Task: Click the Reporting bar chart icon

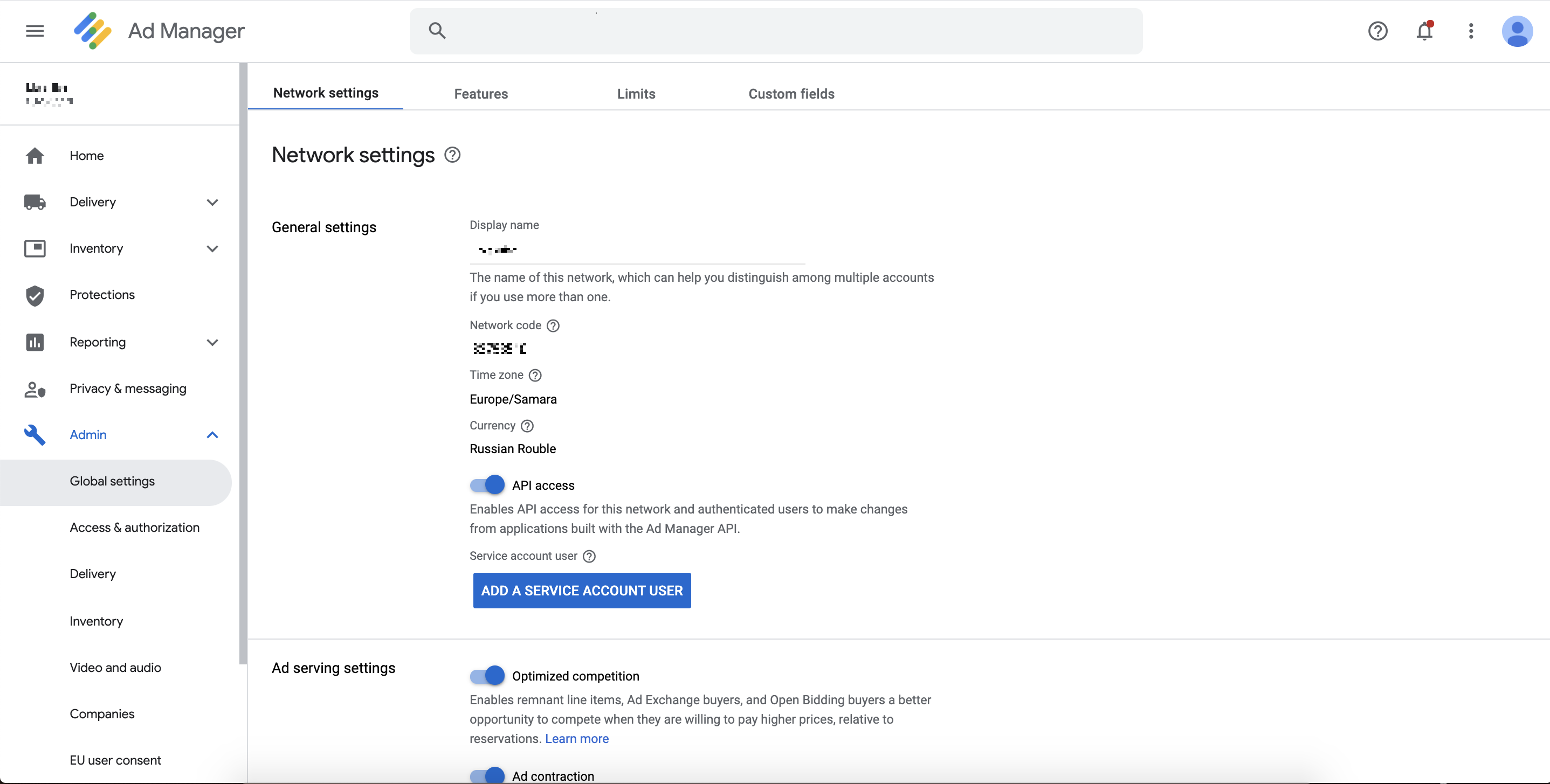Action: click(x=35, y=342)
